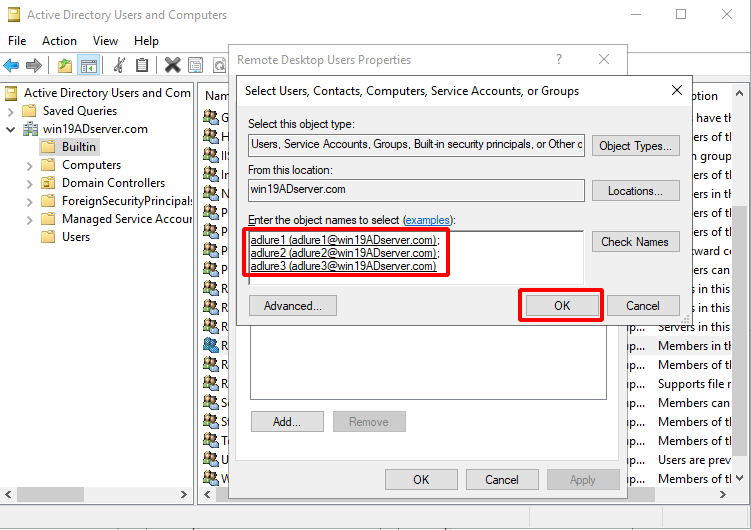
Task: Click group icon of row starting with G
Action: pos(211,117)
